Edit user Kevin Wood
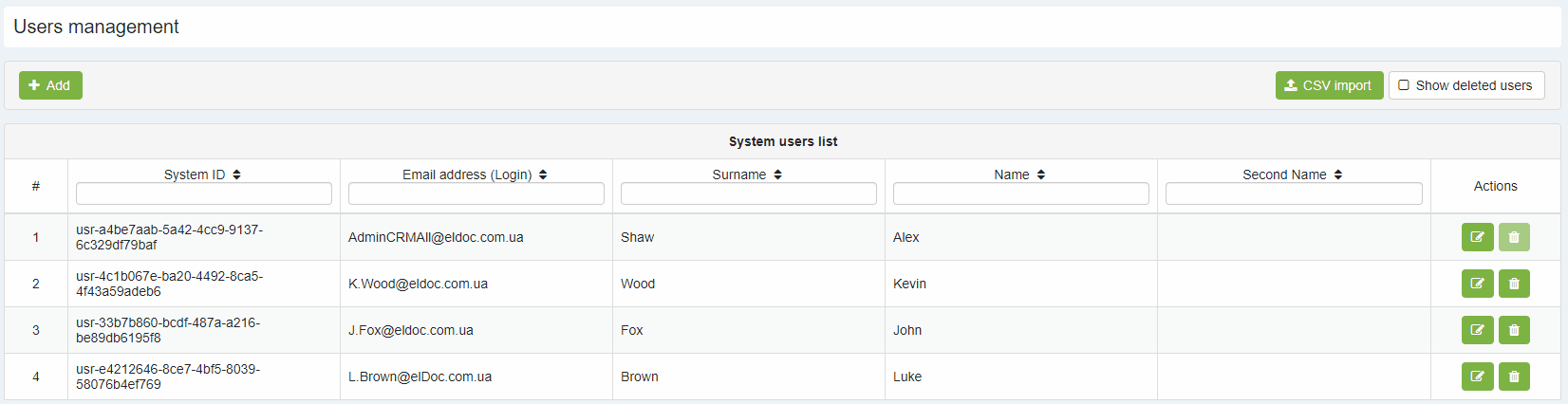1568x404 pixels. (1477, 284)
